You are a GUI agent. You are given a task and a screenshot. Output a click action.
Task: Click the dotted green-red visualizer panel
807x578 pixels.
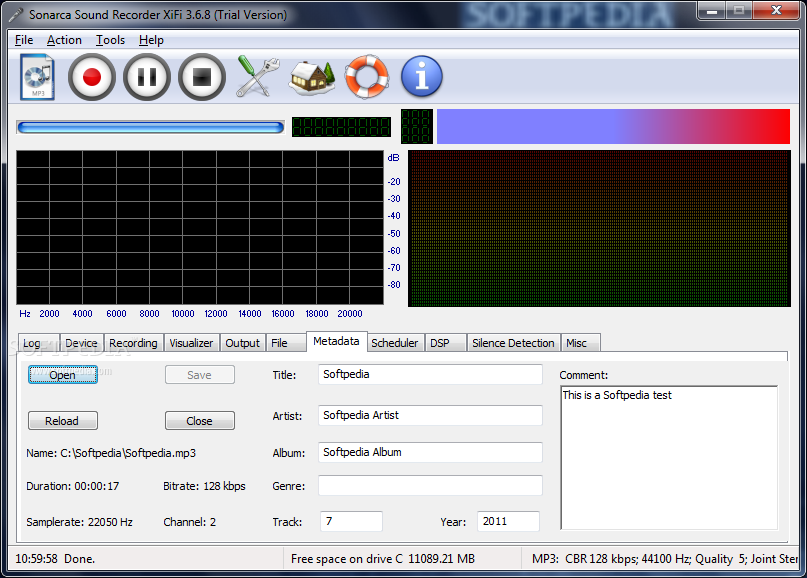click(600, 229)
